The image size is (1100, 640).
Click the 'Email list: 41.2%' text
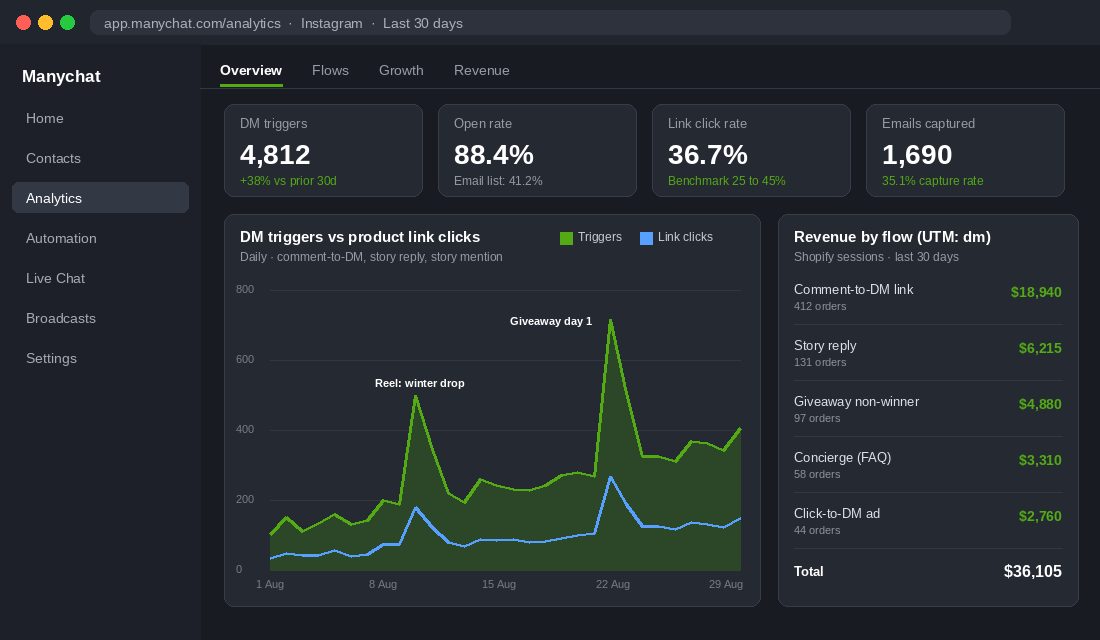(x=498, y=181)
